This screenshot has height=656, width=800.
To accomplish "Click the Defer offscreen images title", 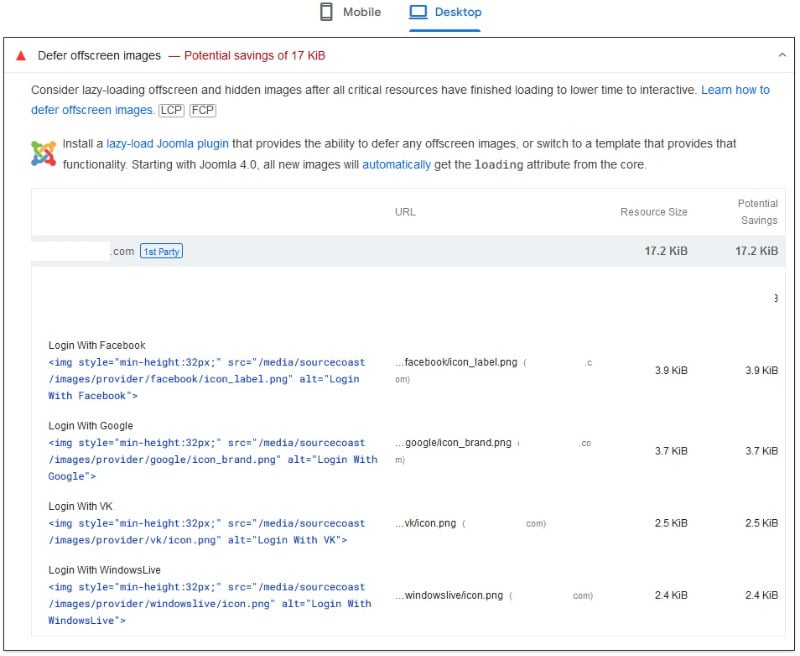I will 99,56.
